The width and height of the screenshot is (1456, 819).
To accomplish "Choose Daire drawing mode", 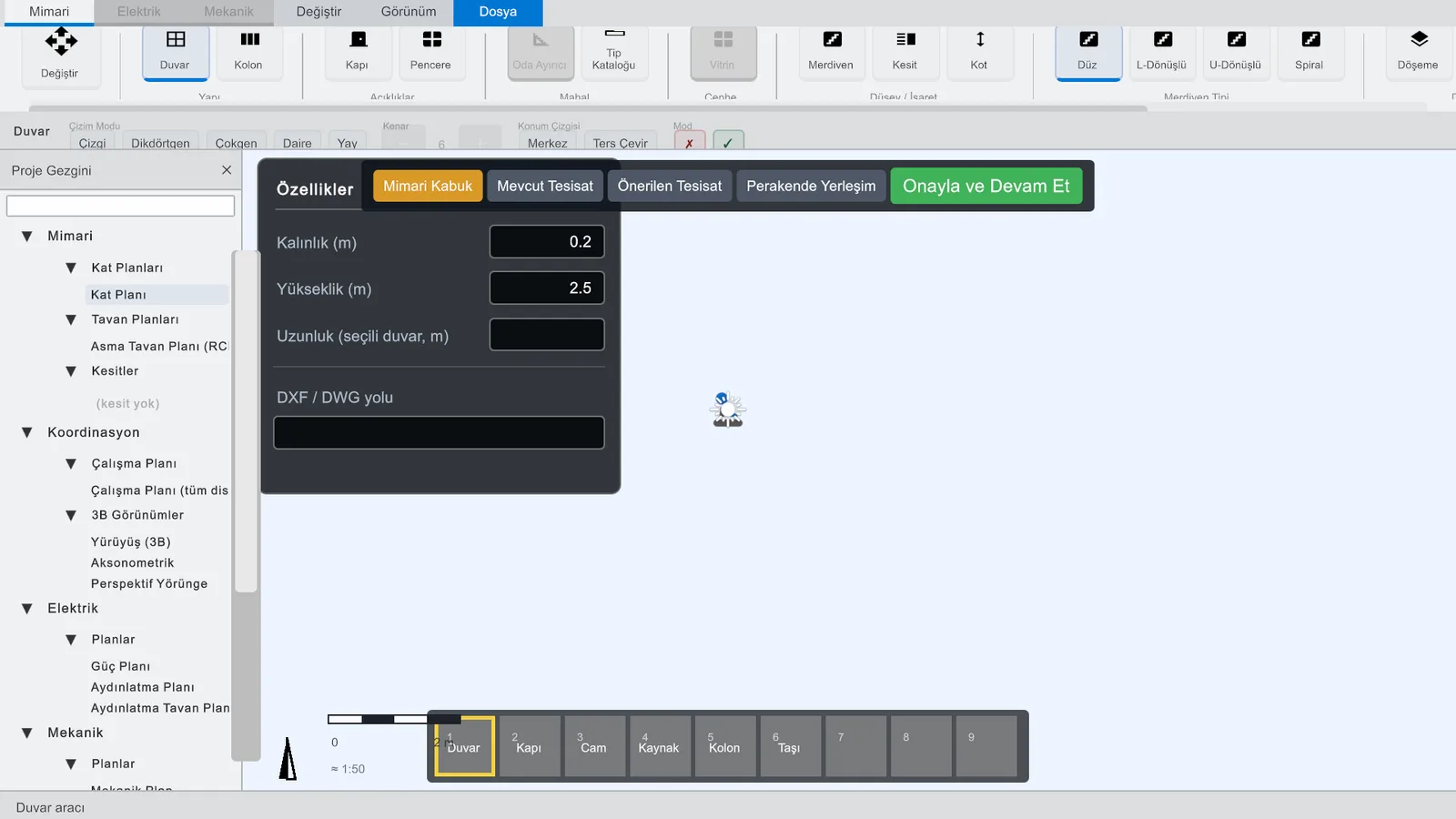I will [x=298, y=142].
